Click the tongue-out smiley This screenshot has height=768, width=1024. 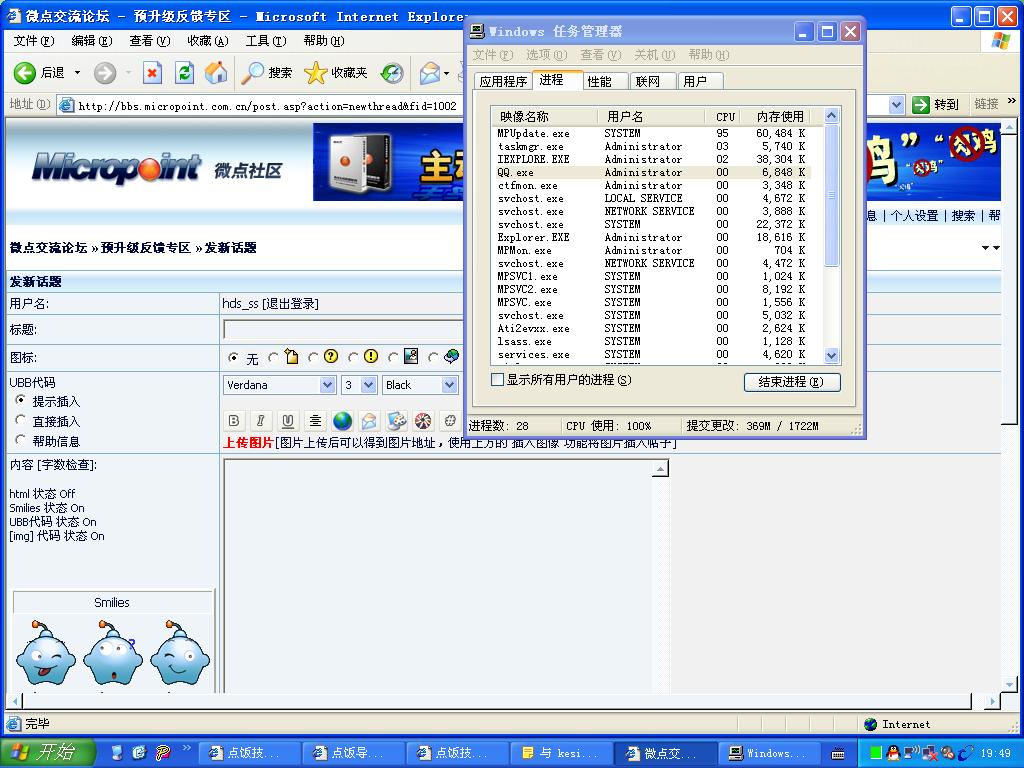(46, 654)
